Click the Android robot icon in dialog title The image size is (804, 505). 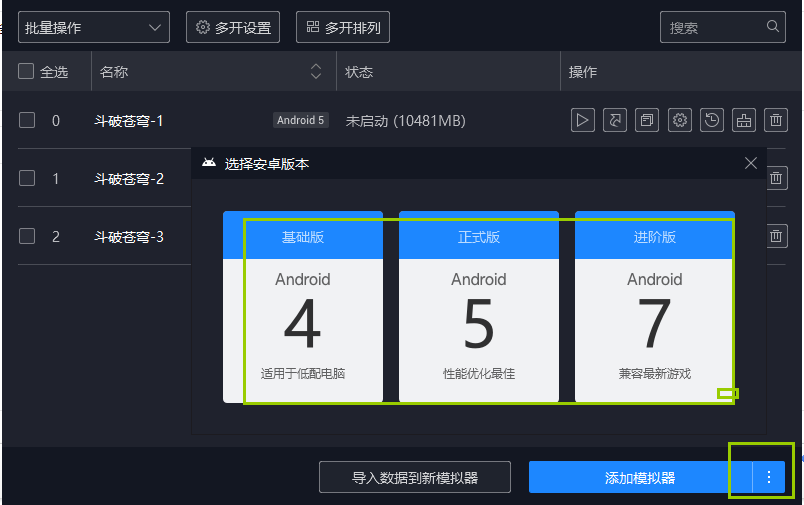(x=209, y=163)
